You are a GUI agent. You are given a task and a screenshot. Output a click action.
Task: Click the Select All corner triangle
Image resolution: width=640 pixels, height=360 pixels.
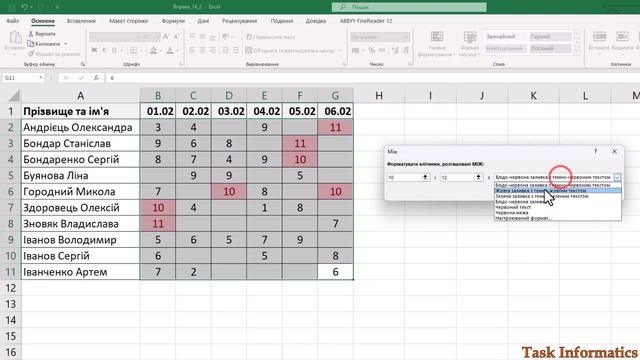[14, 96]
